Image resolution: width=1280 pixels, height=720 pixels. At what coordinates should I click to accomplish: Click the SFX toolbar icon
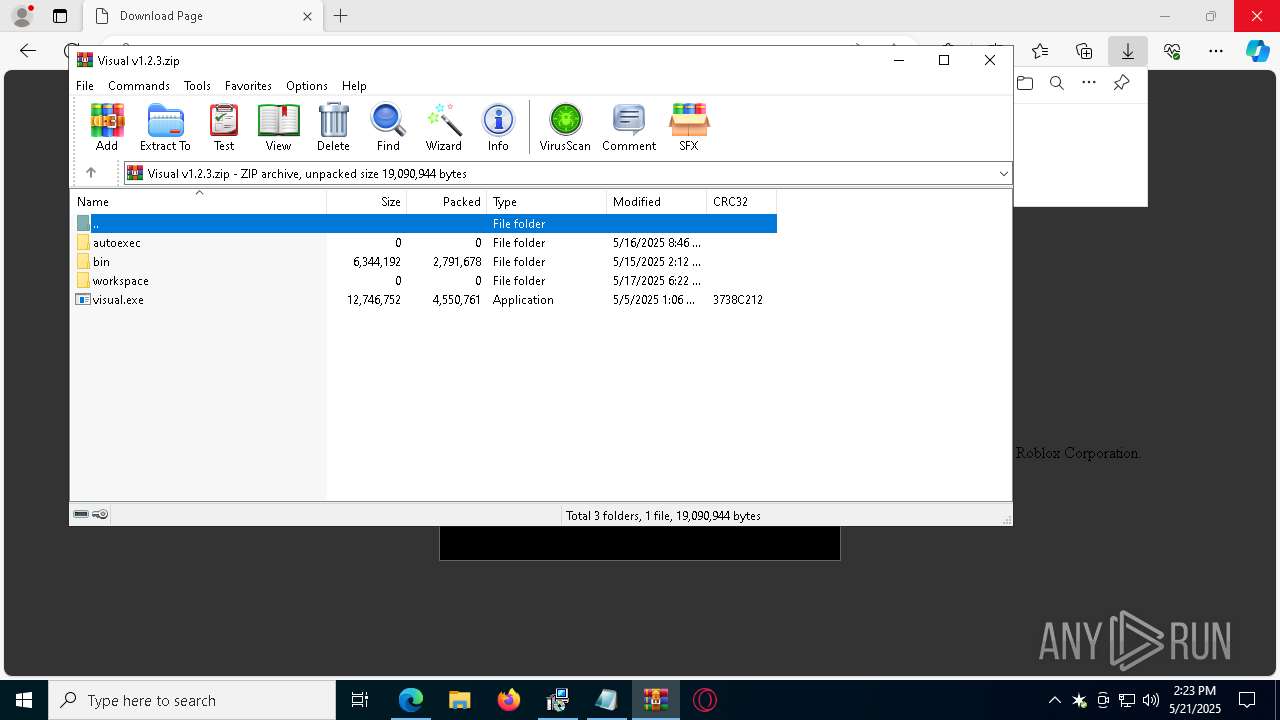click(x=689, y=127)
